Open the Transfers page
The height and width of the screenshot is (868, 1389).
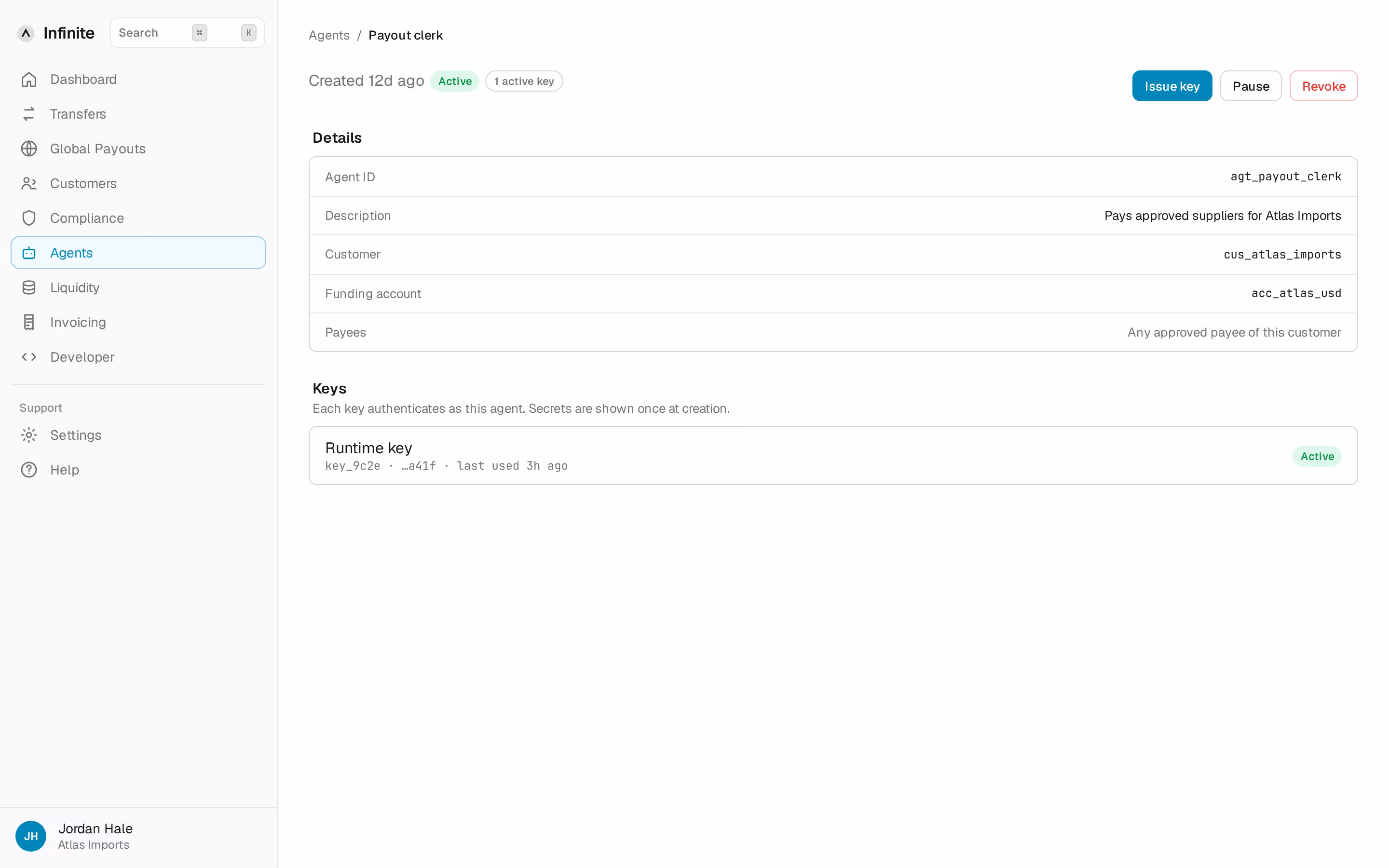point(138,114)
